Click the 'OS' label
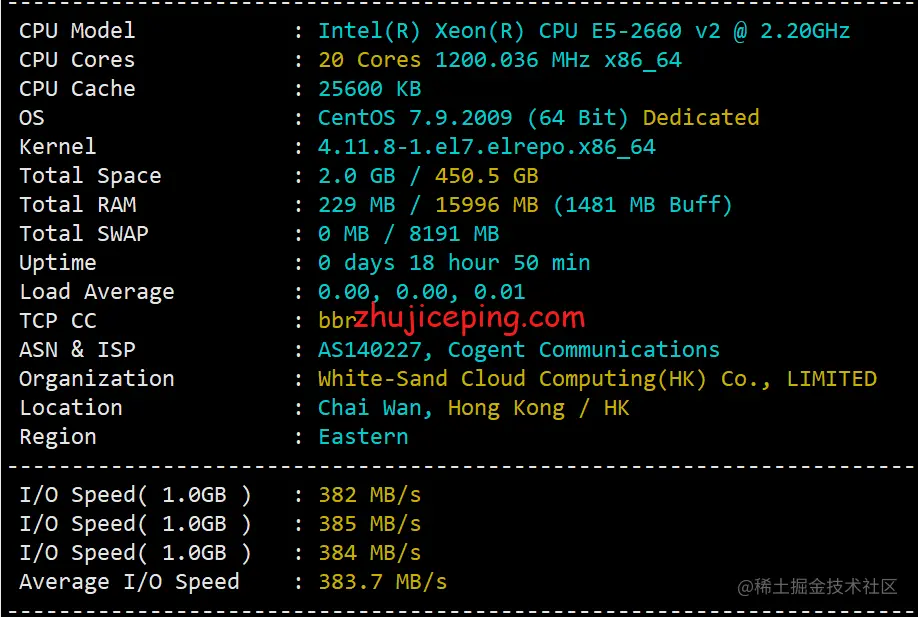Viewport: 918px width, 617px height. 32,118
